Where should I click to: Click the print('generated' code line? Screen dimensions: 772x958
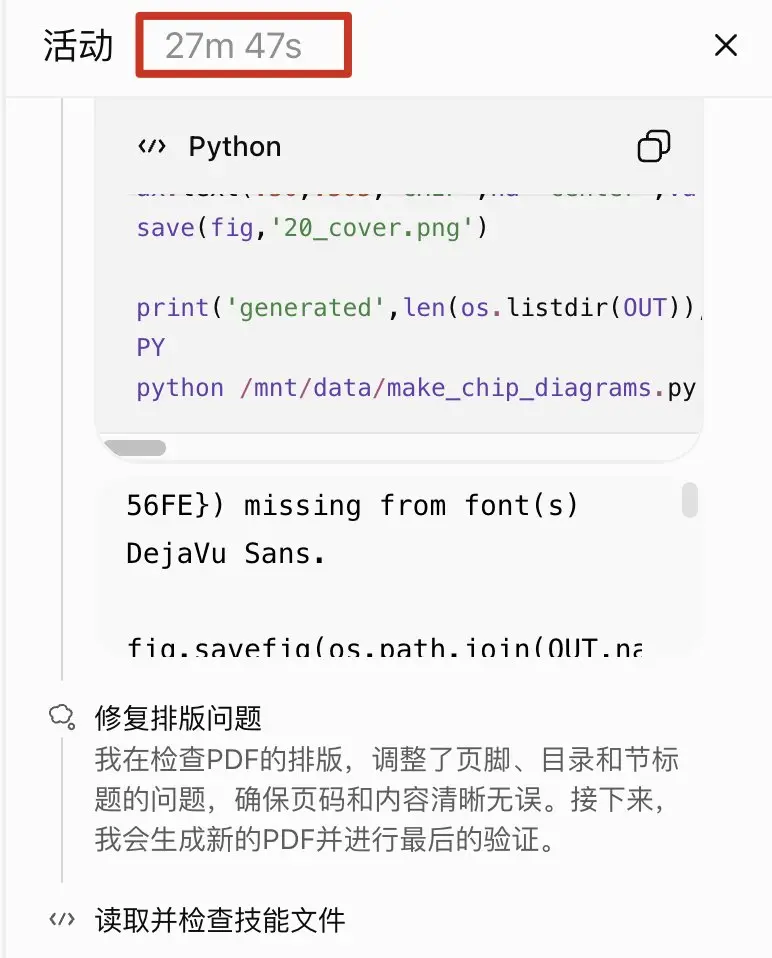418,307
